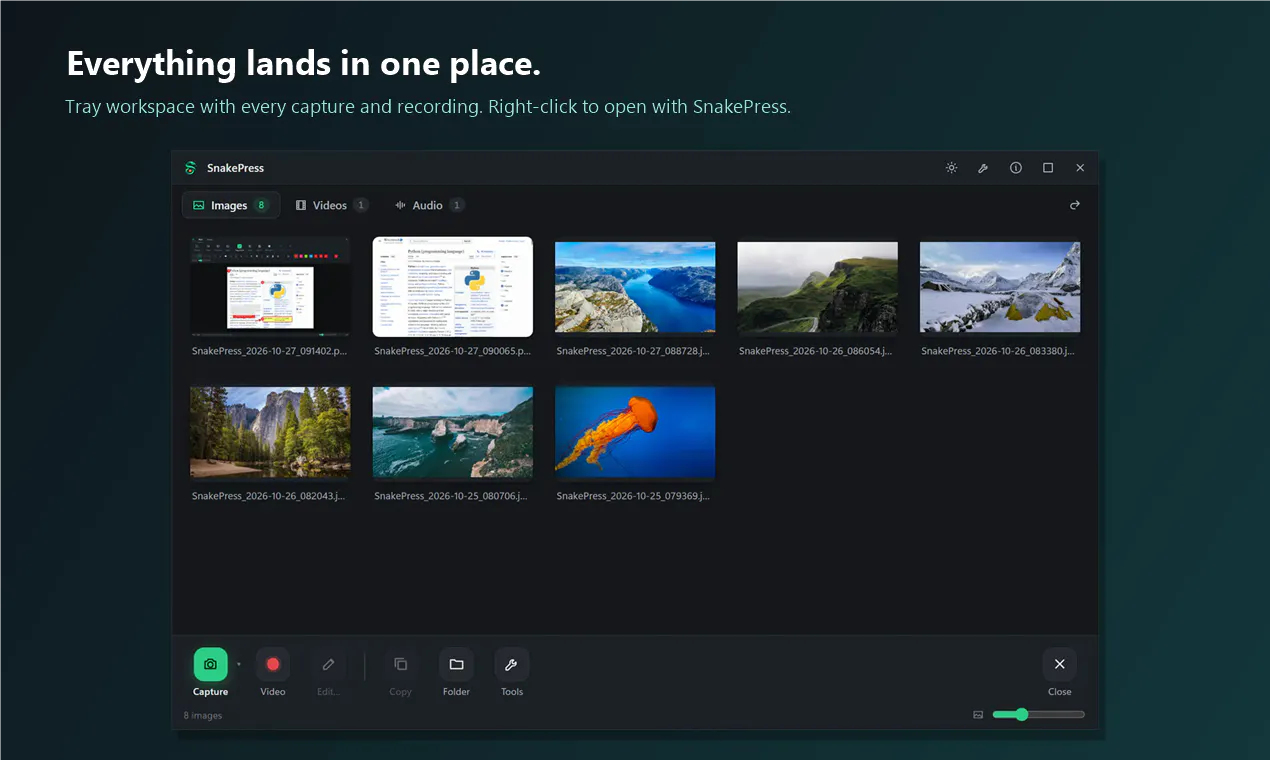Click the green Capture camera button
Viewport: 1270px width, 760px height.
click(210, 664)
